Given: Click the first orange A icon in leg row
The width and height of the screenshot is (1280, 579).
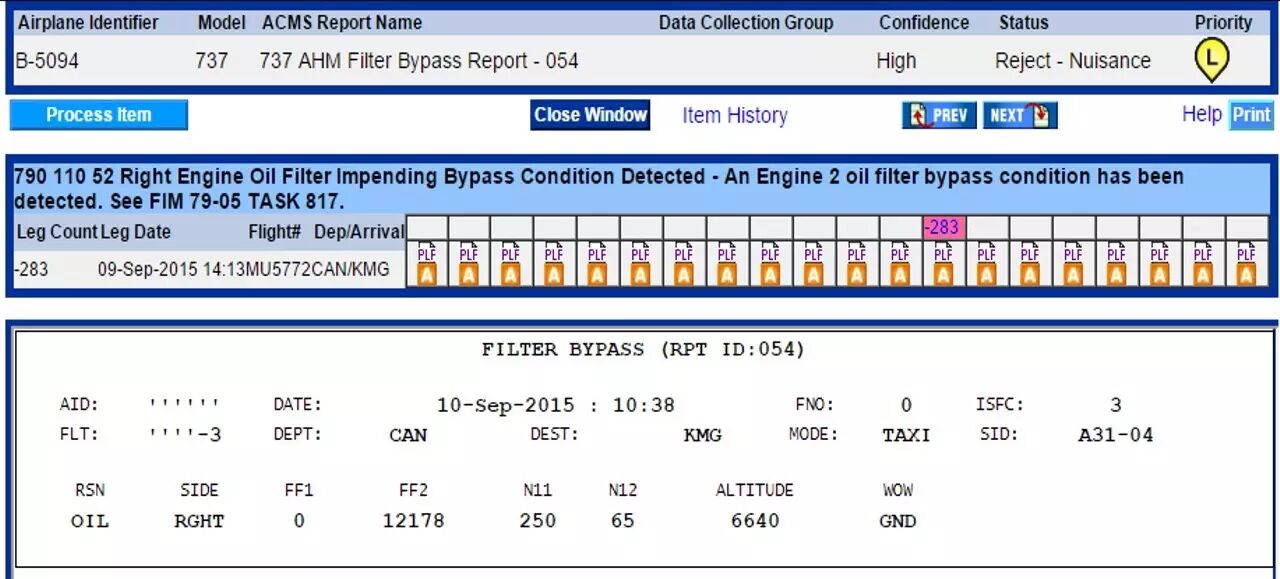Looking at the screenshot, I should point(426,275).
